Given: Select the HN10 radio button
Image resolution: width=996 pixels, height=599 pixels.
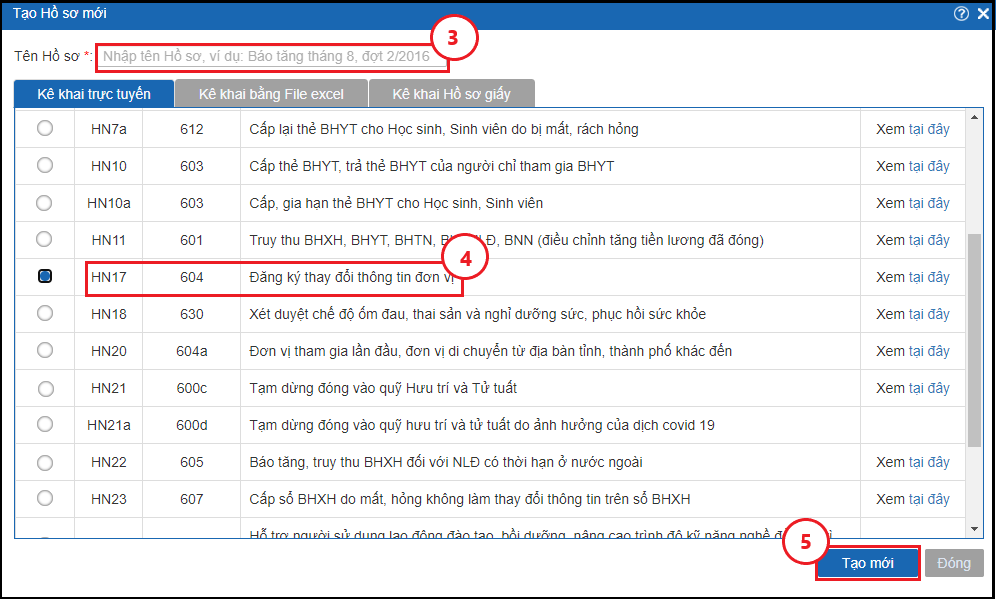Looking at the screenshot, I should click(45, 166).
